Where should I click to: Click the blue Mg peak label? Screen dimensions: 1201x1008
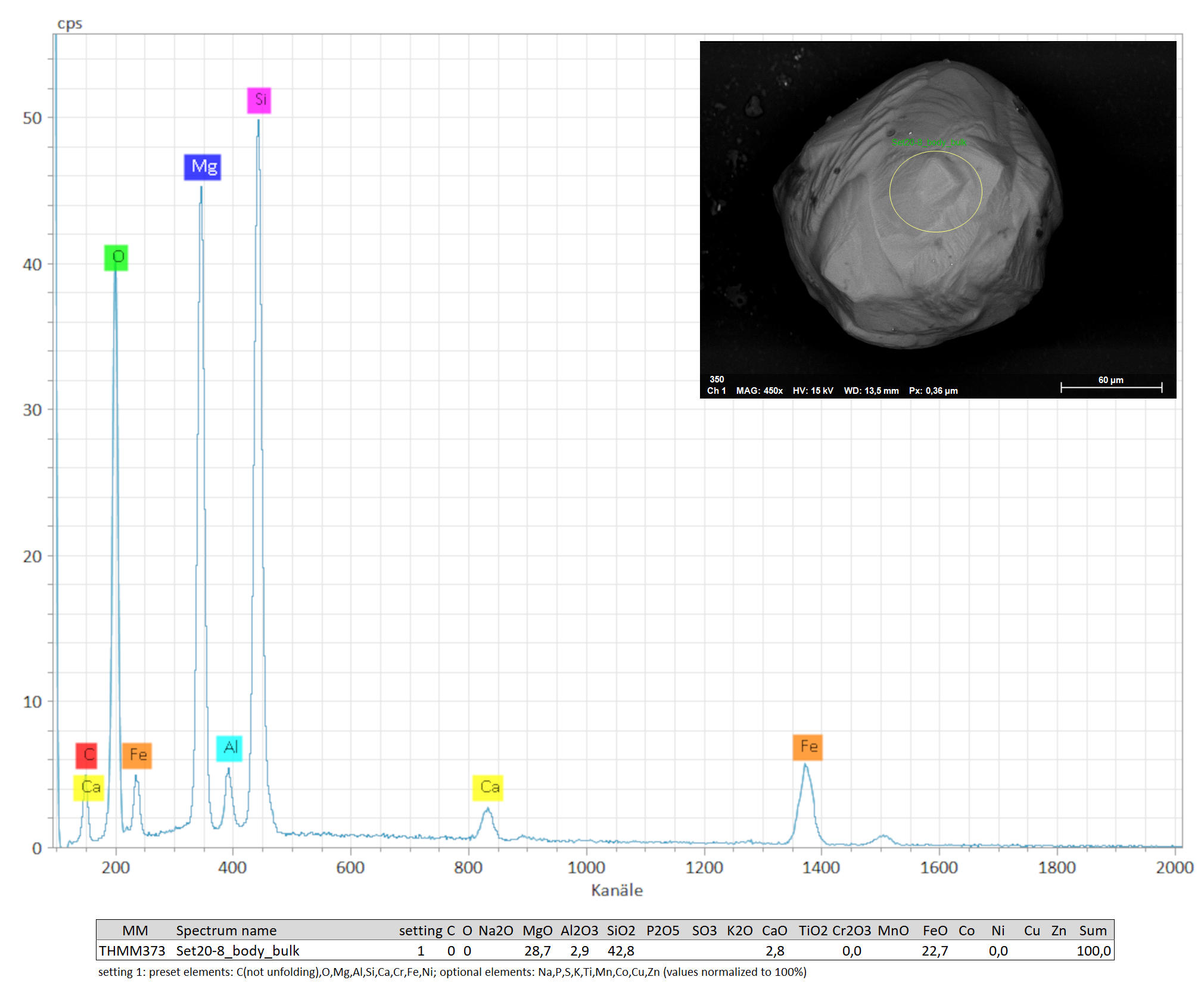(203, 167)
